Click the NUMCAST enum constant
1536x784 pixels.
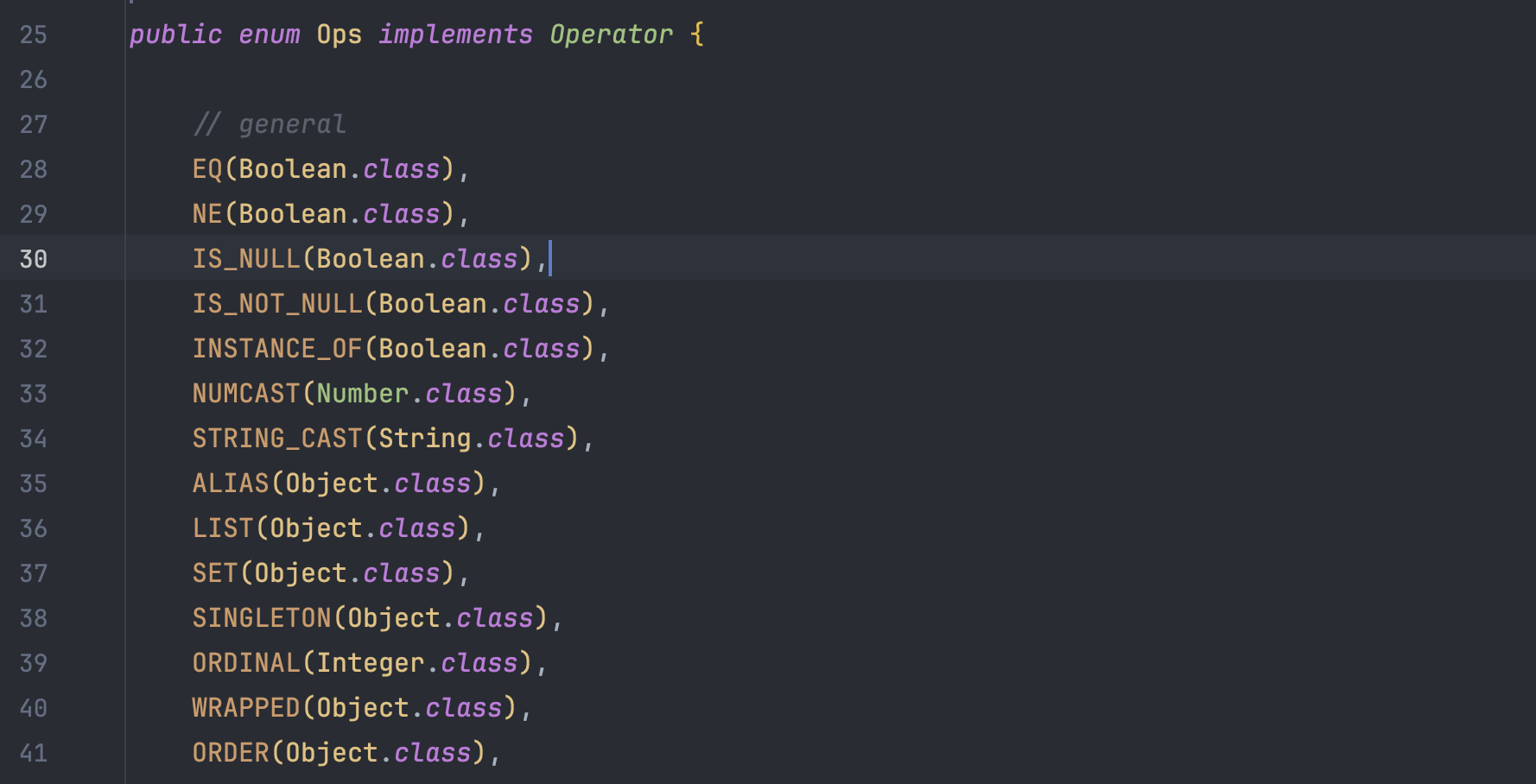[x=246, y=394]
